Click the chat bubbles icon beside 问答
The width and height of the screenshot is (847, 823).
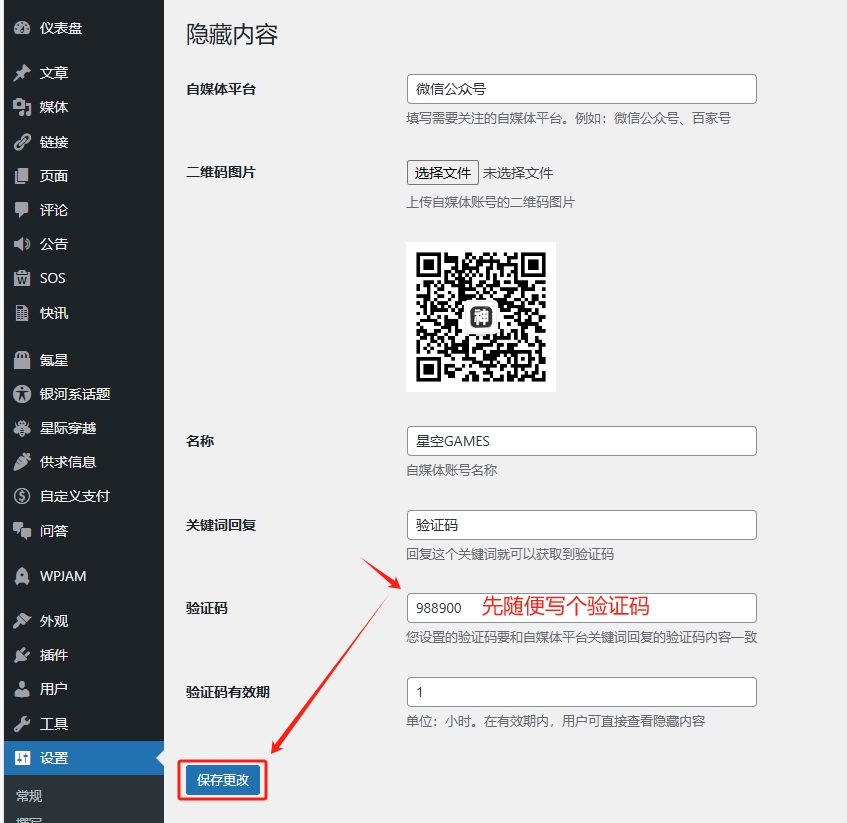click(22, 530)
